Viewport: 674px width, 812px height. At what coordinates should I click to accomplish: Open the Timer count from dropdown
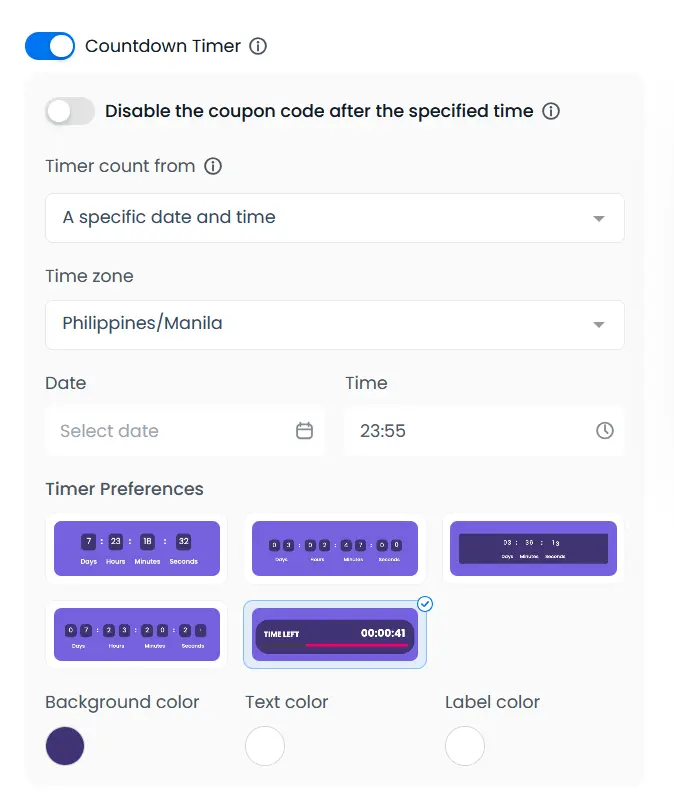(335, 218)
